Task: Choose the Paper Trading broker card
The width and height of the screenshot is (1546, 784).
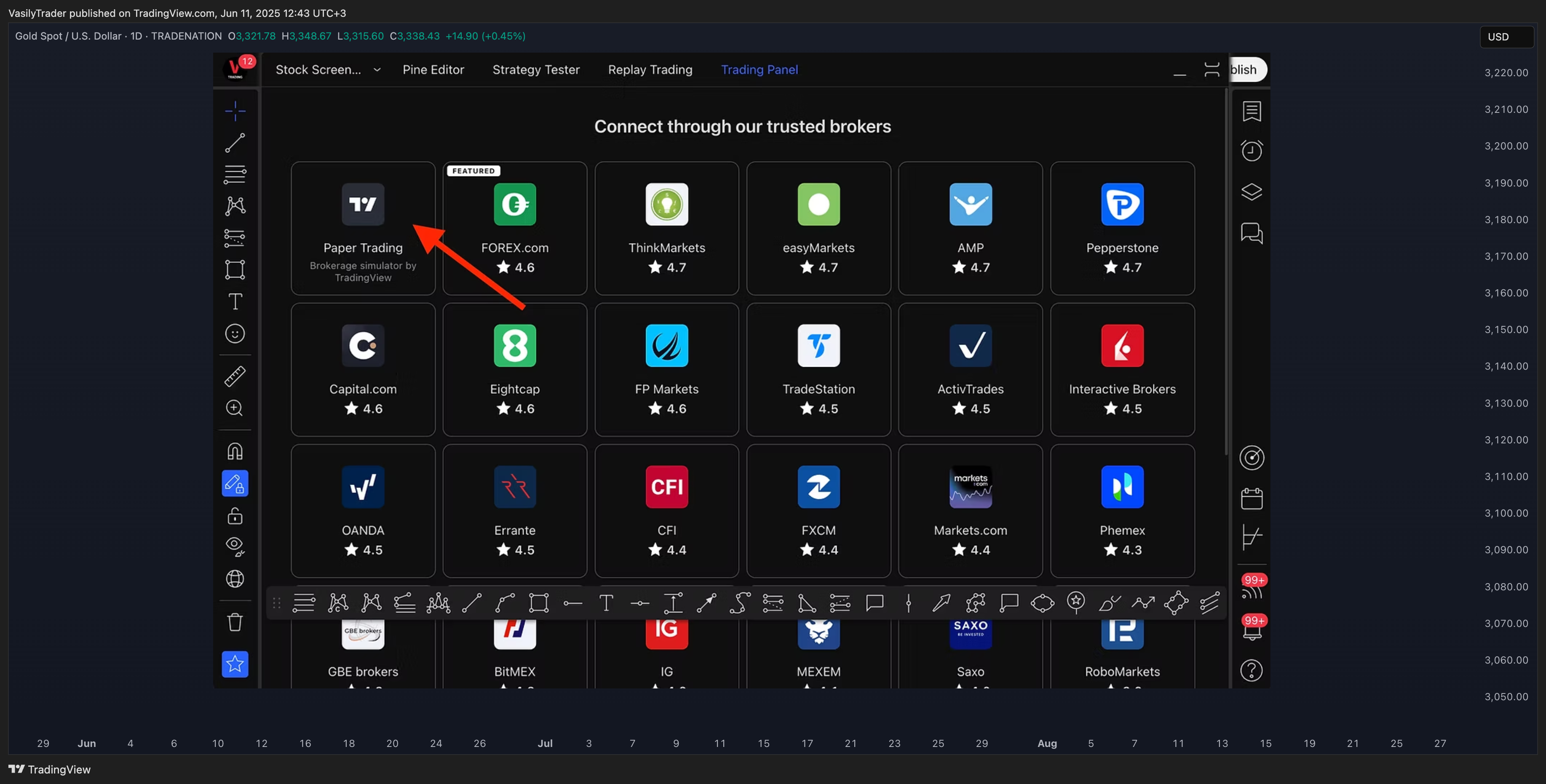Action: pos(363,228)
